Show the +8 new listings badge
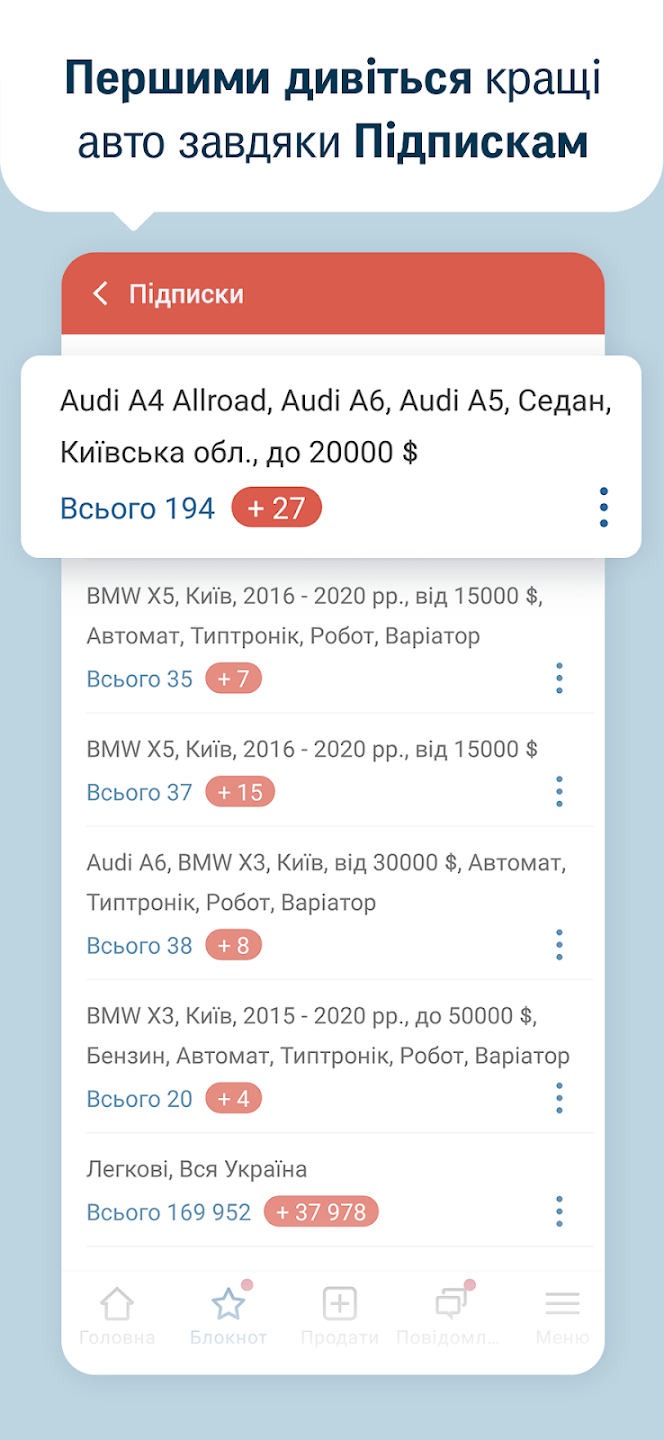Viewport: 664px width, 1440px height. [x=233, y=946]
